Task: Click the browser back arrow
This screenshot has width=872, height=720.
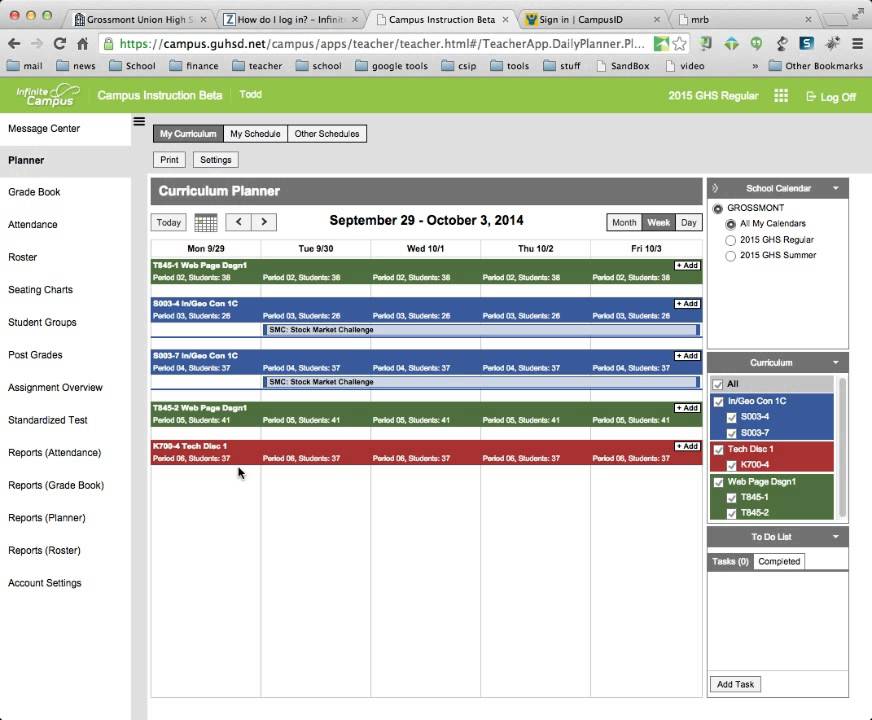Action: click(x=14, y=43)
